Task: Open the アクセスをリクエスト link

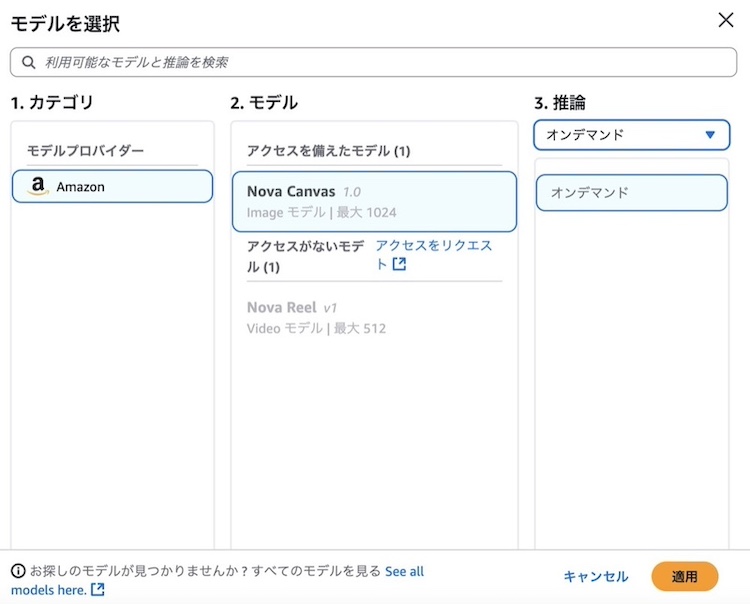Action: pyautogui.click(x=433, y=254)
